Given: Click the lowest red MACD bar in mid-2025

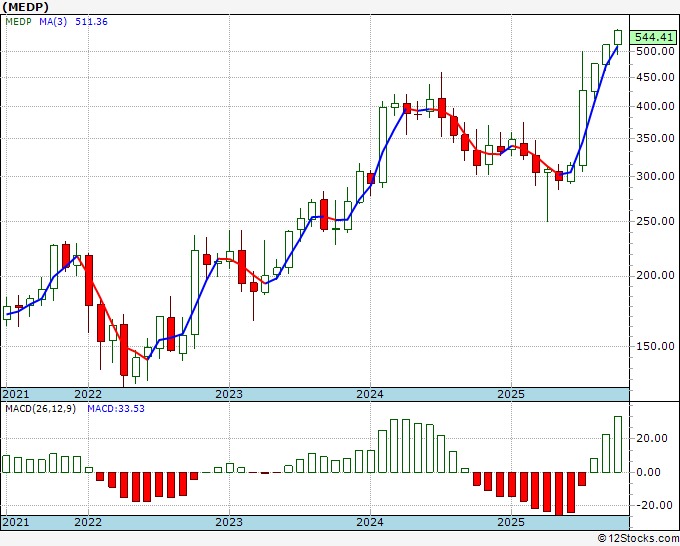Looking at the screenshot, I should 559,494.
